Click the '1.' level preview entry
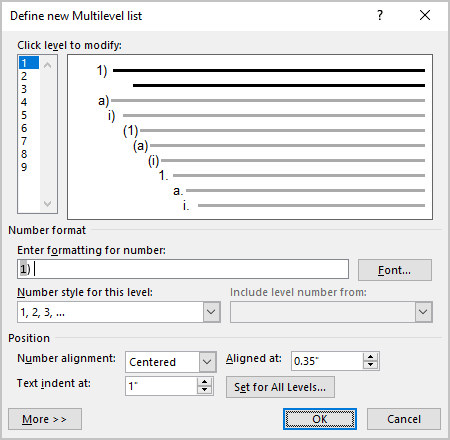Screen dimensions: 450x440 pyautogui.click(x=163, y=175)
